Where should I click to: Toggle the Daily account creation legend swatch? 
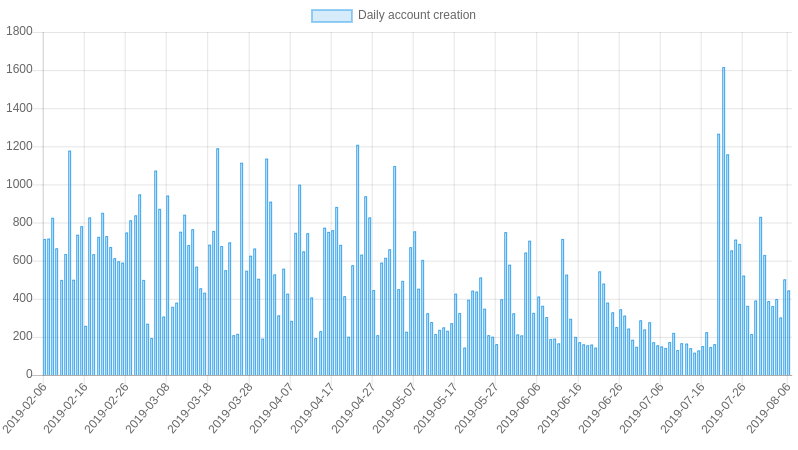(x=332, y=16)
